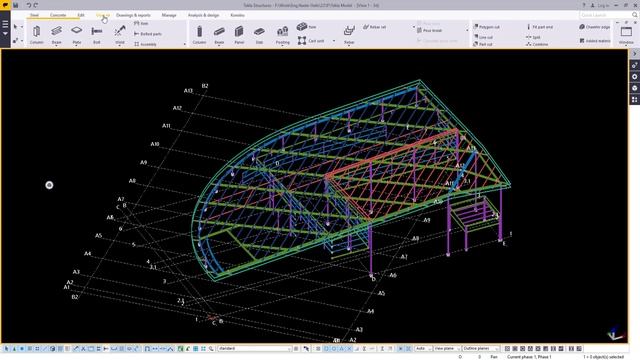Click the concrete Column tool
This screenshot has height=360, width=640.
click(x=199, y=35)
